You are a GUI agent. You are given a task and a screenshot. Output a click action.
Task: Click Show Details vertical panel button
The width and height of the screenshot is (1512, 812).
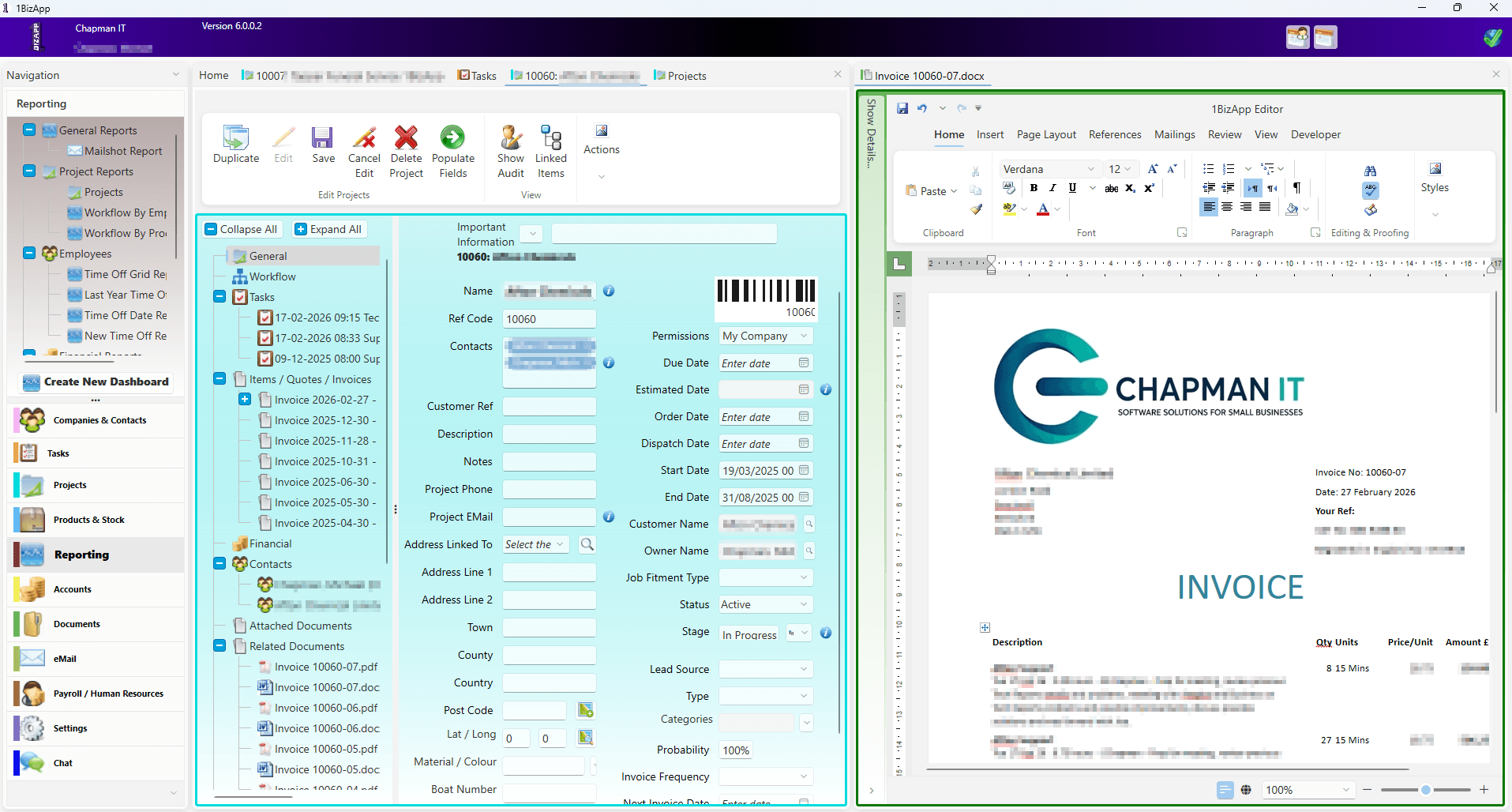pos(871,133)
